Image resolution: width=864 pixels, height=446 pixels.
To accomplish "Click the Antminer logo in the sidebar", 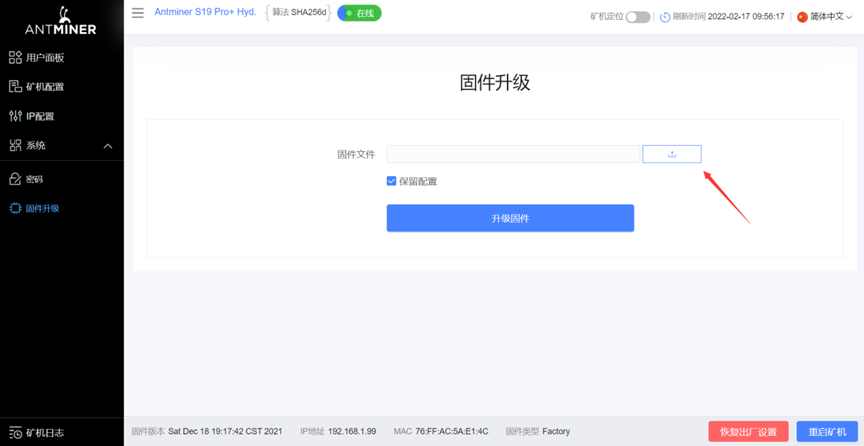I will 61,22.
